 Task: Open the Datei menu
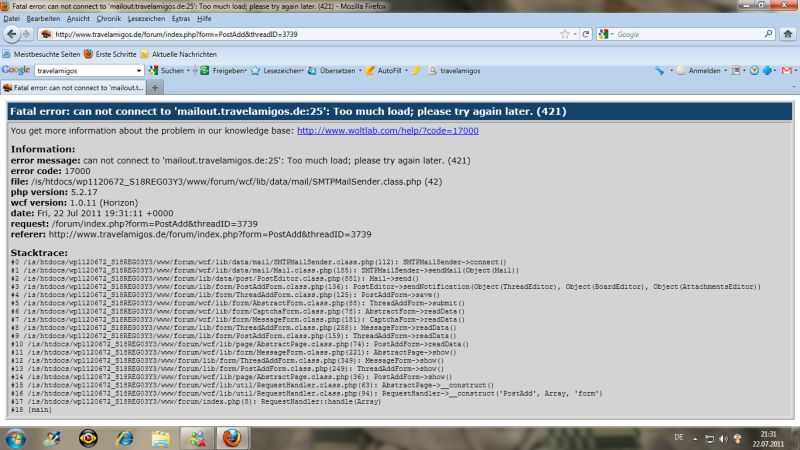click(11, 18)
